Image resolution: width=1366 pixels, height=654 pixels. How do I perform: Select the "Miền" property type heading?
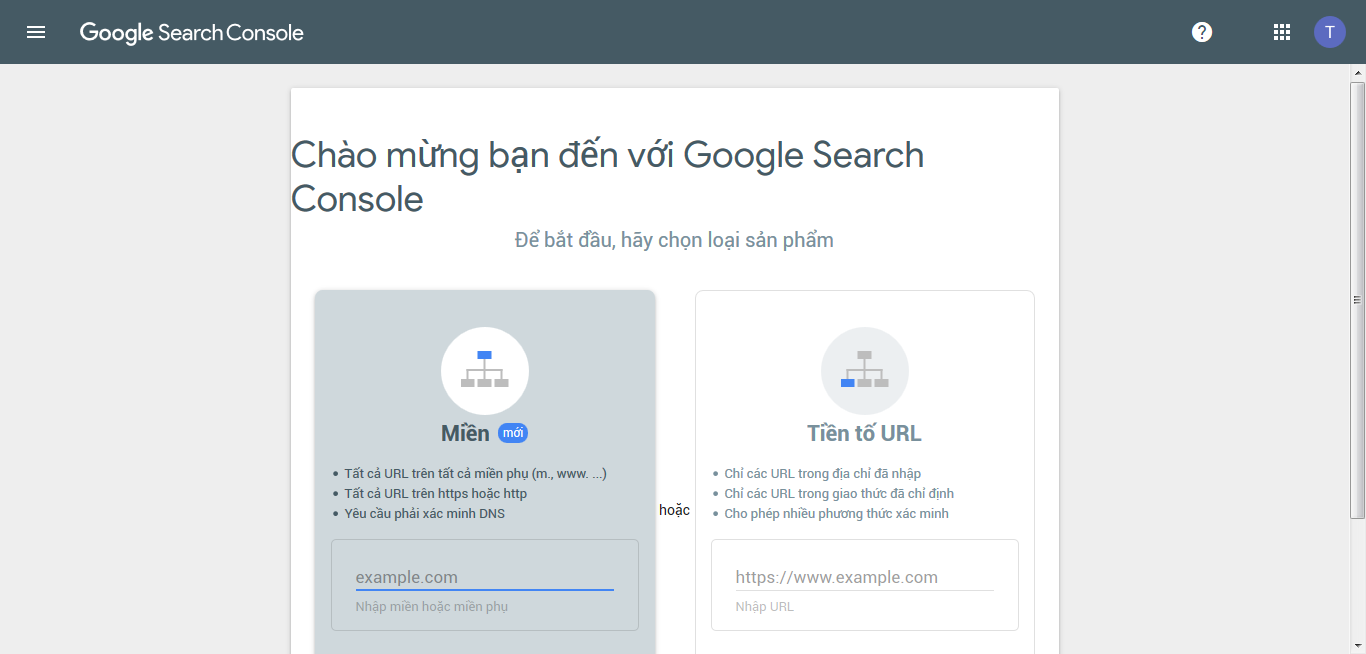pos(465,433)
